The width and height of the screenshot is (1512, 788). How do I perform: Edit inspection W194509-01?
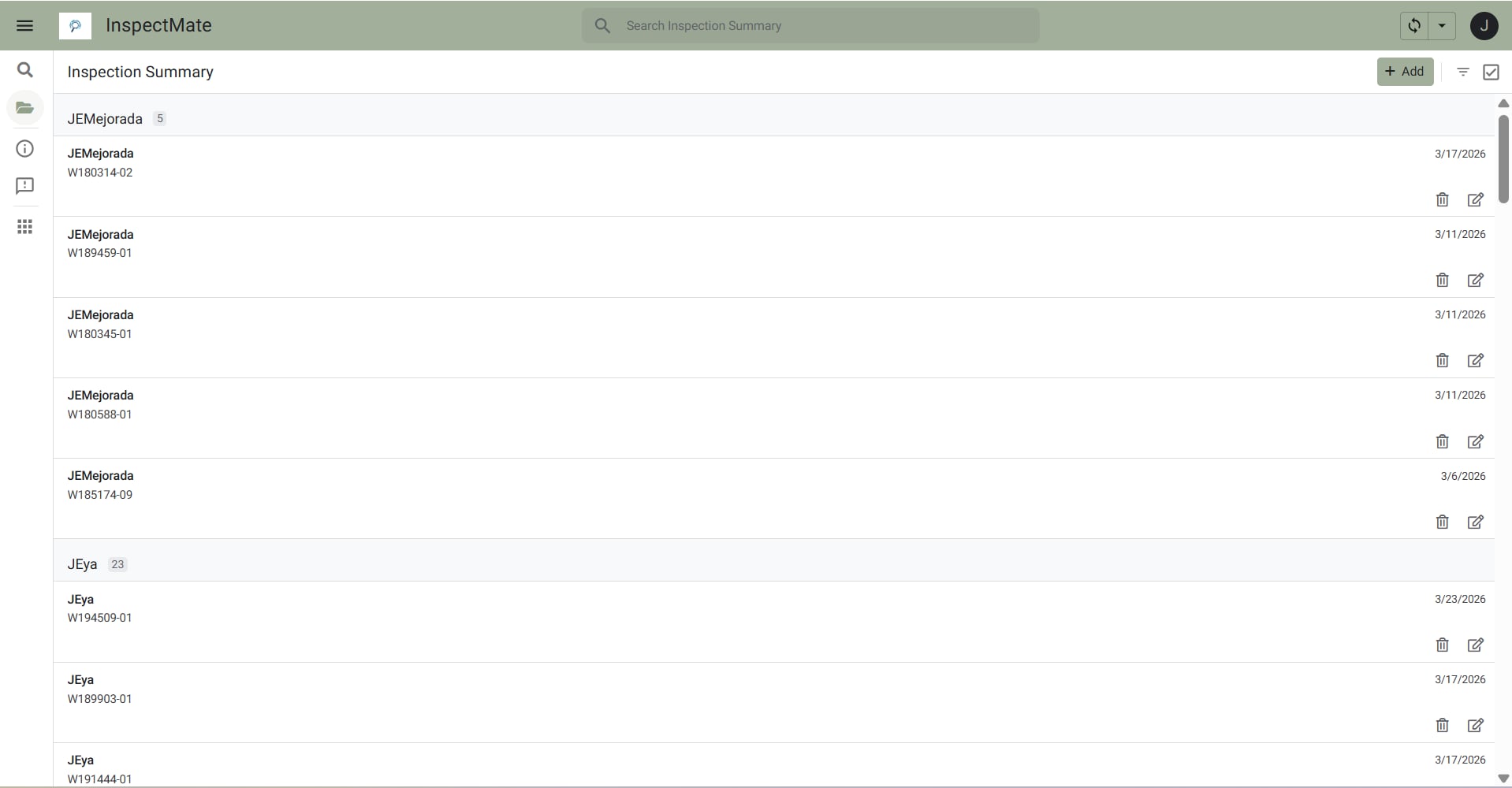pos(1476,645)
